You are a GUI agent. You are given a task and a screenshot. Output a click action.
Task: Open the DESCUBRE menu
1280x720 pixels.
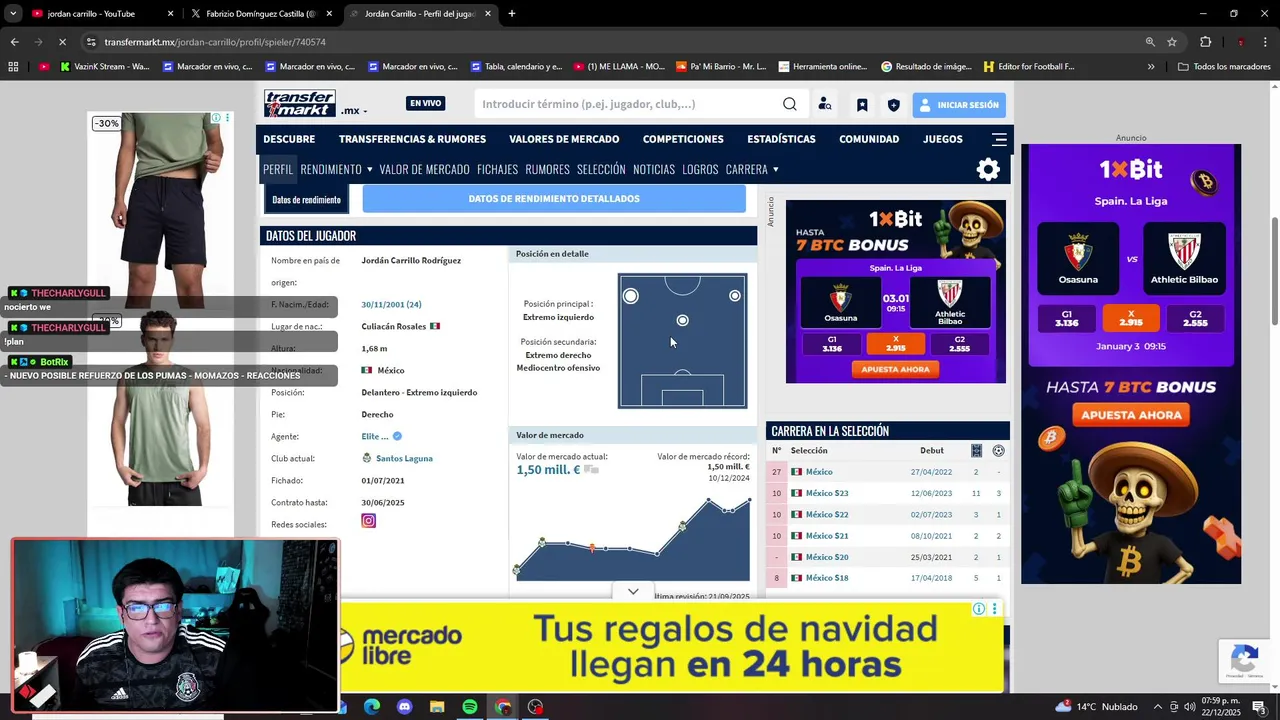pyautogui.click(x=289, y=139)
